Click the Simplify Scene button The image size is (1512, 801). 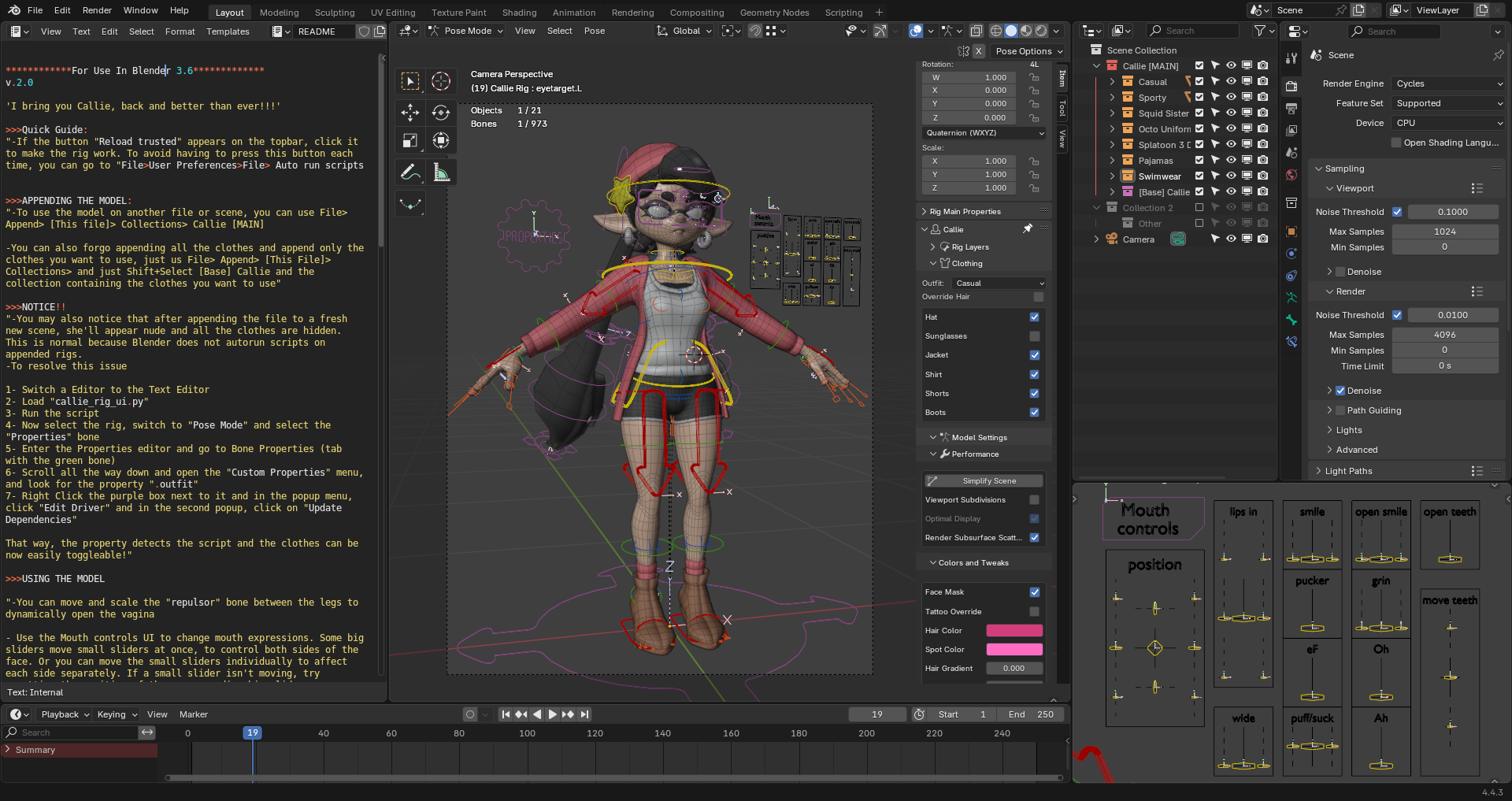[984, 480]
